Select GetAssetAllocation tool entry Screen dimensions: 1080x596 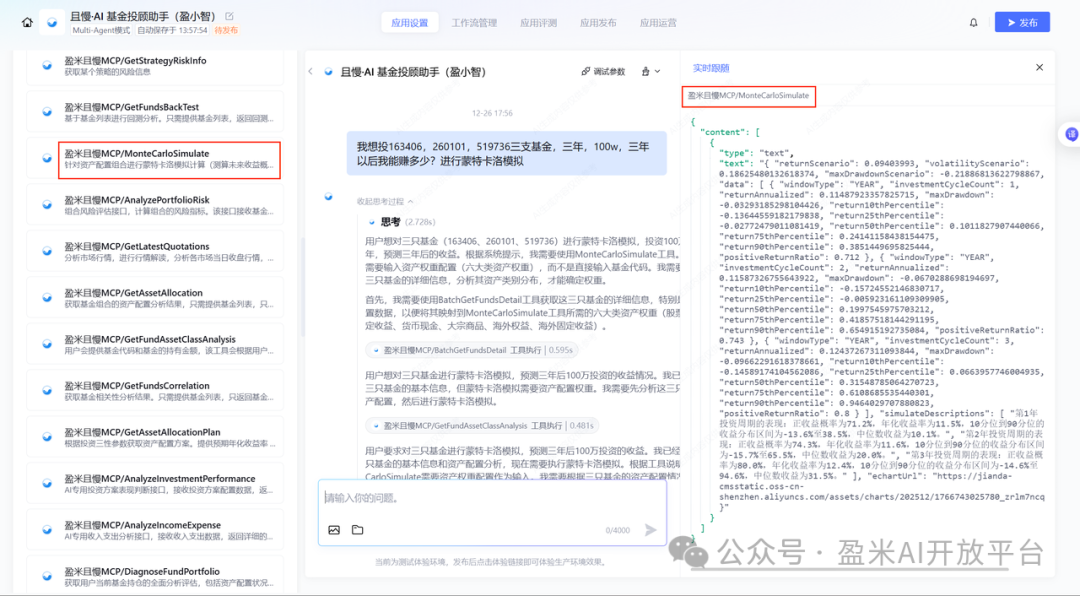[155, 298]
